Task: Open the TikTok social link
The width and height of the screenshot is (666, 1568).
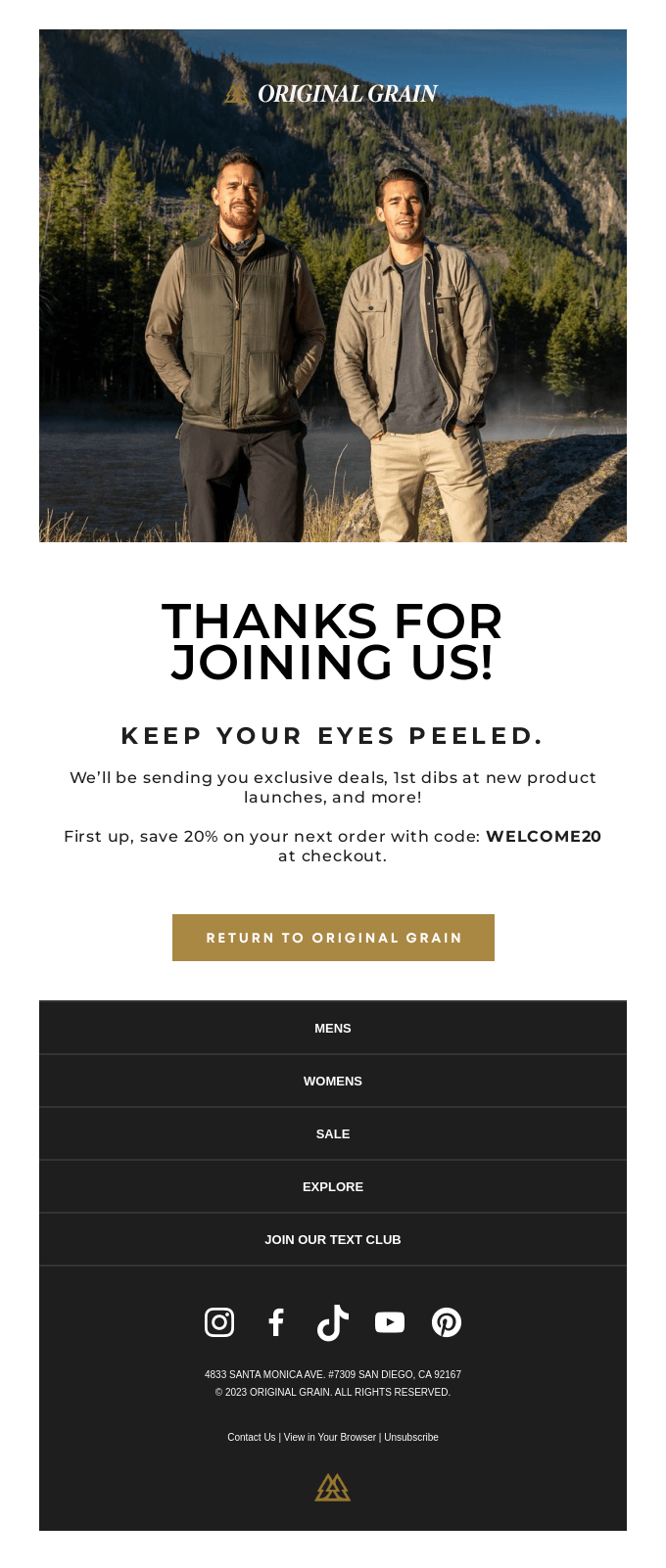Action: (333, 1321)
